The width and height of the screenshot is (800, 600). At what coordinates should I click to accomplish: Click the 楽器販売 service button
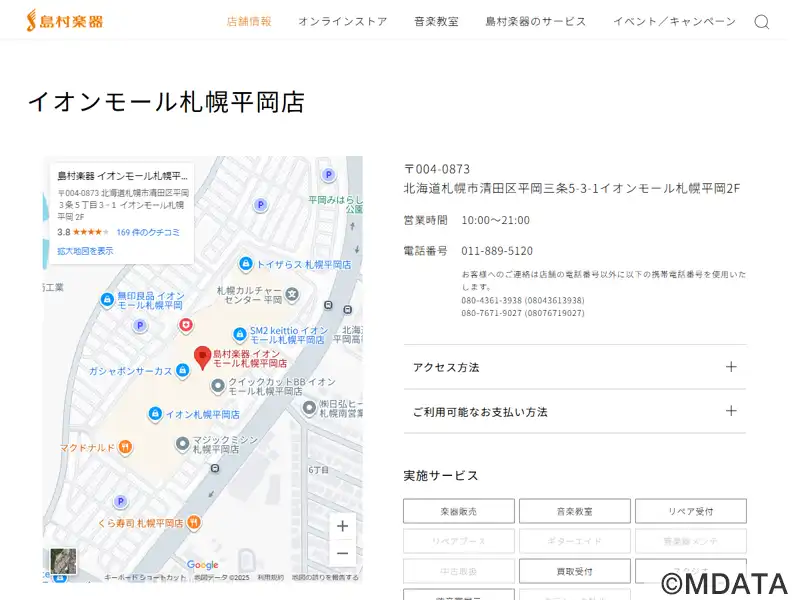(459, 511)
